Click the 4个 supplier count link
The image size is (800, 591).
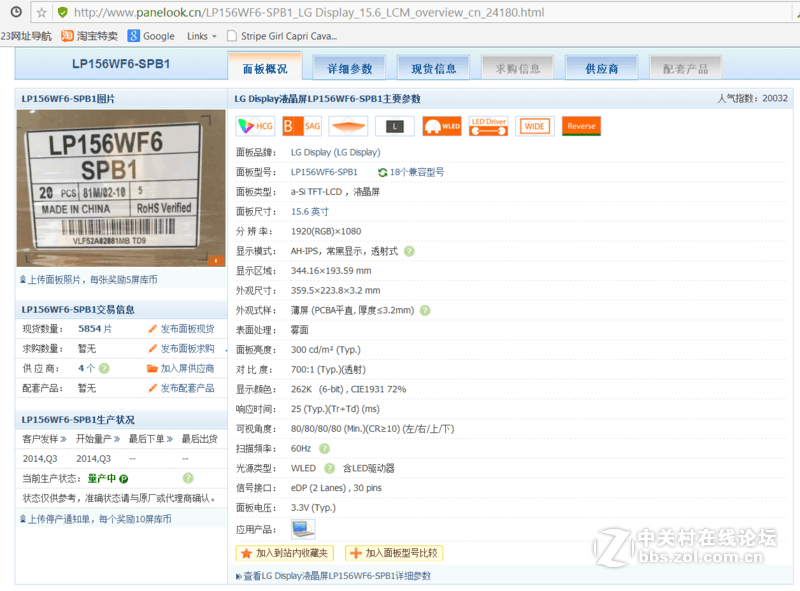pyautogui.click(x=87, y=368)
